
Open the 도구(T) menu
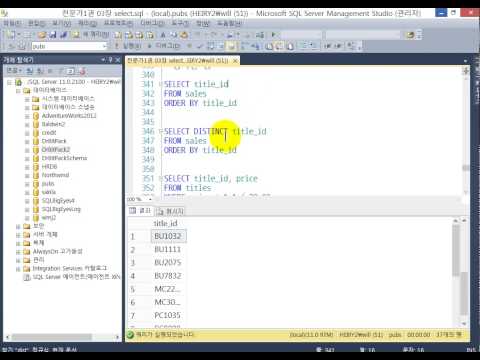[x=180, y=23]
